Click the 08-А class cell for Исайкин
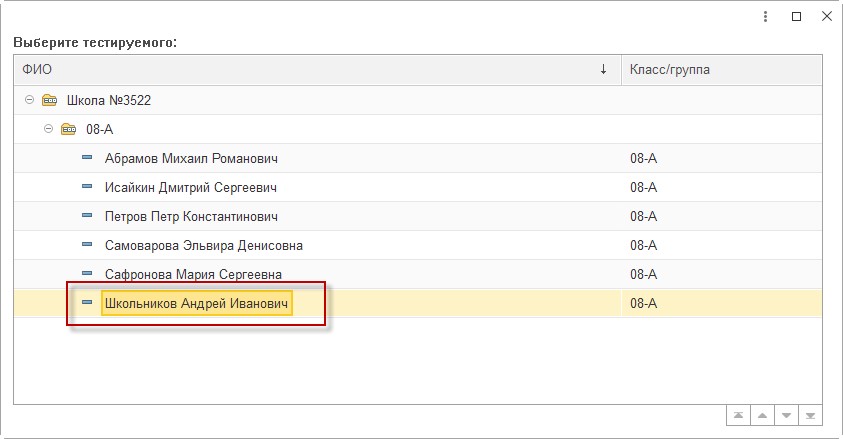Viewport: 843px width, 439px height. pyautogui.click(x=644, y=187)
